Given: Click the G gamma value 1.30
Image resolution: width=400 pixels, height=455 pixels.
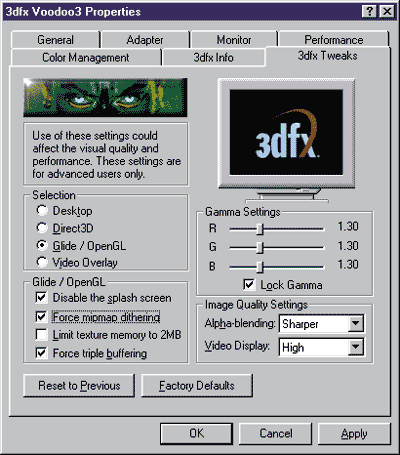Looking at the screenshot, I should (348, 246).
